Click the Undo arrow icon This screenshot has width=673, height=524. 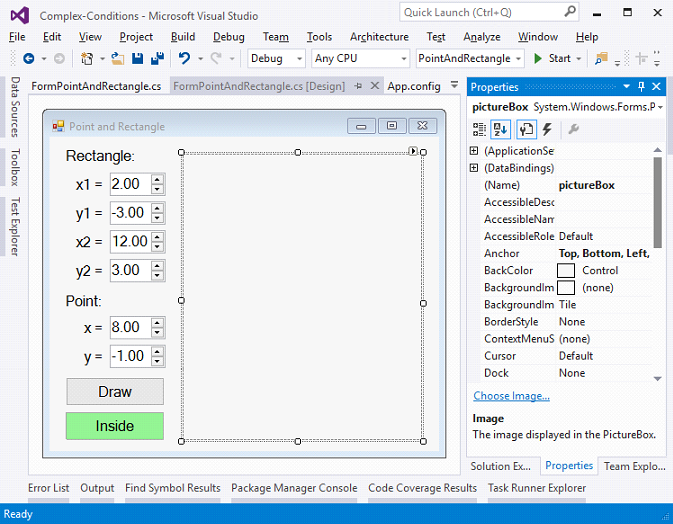coord(185,58)
